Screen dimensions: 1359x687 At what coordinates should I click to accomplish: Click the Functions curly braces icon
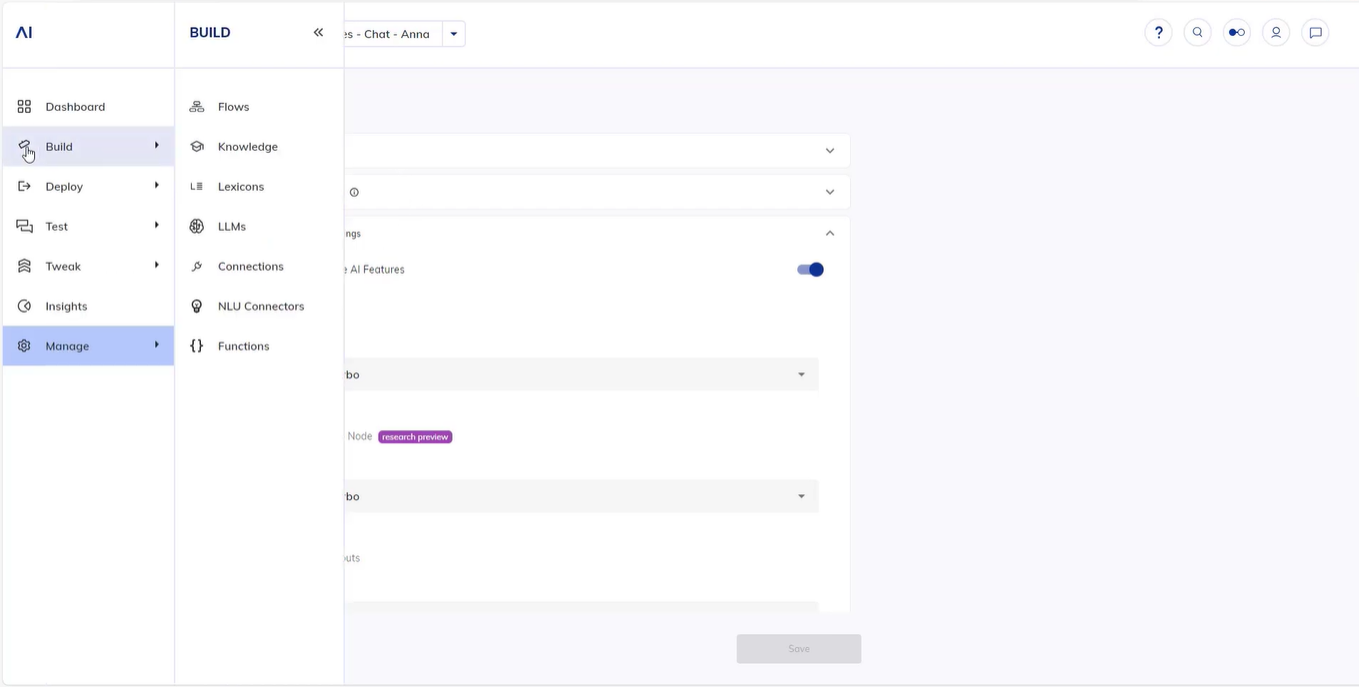coord(197,346)
